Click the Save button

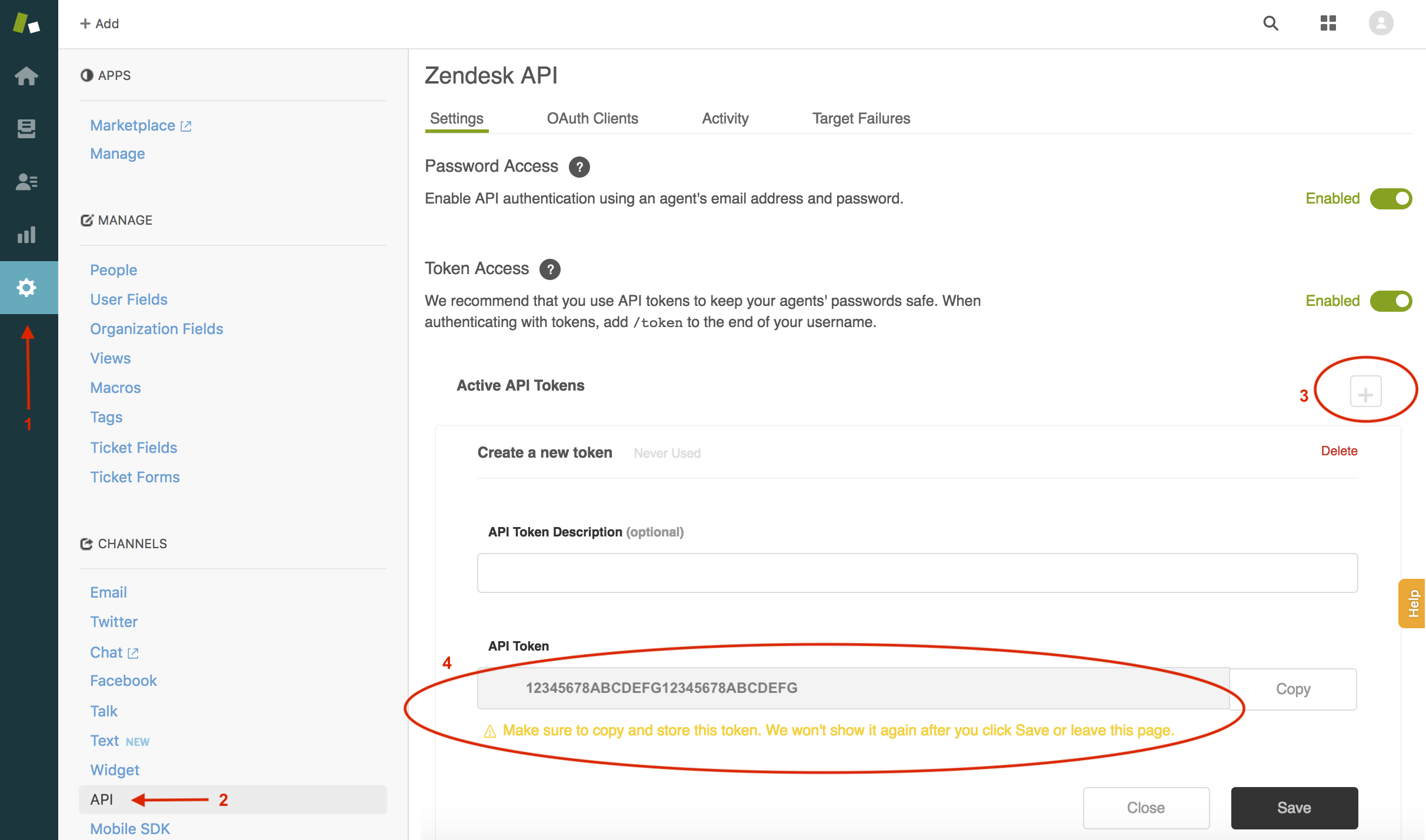(x=1294, y=808)
